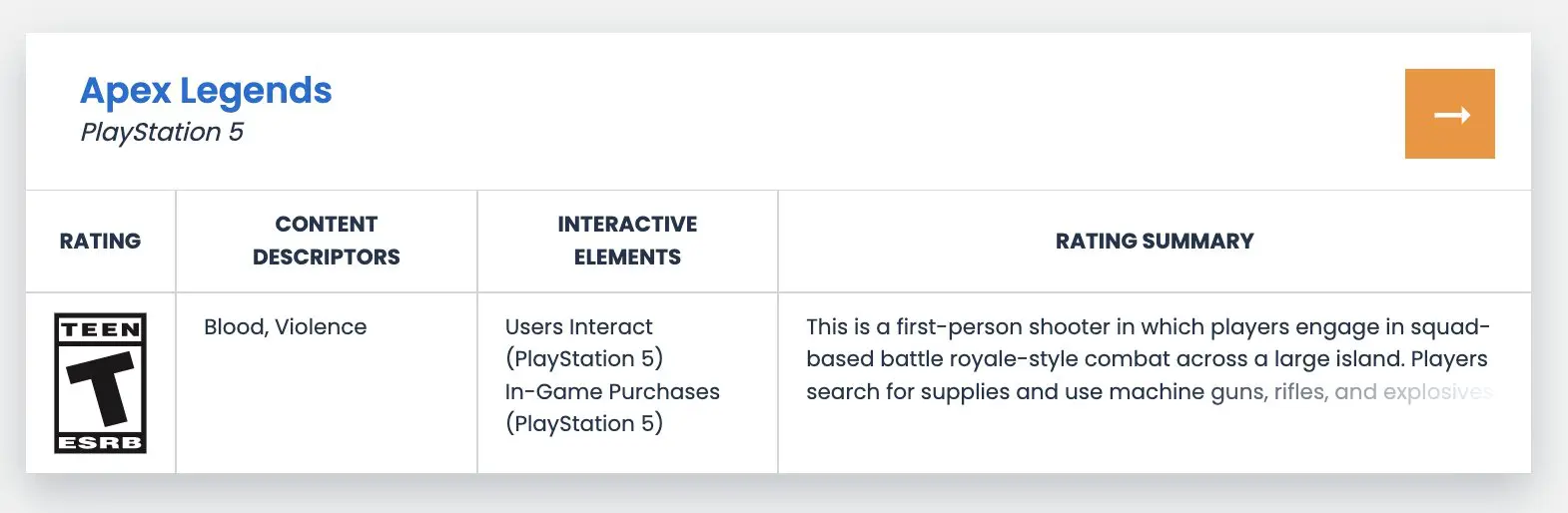Viewport: 1568px width, 513px height.
Task: Click the CONTENT DESCRIPTORS column header
Action: point(327,241)
